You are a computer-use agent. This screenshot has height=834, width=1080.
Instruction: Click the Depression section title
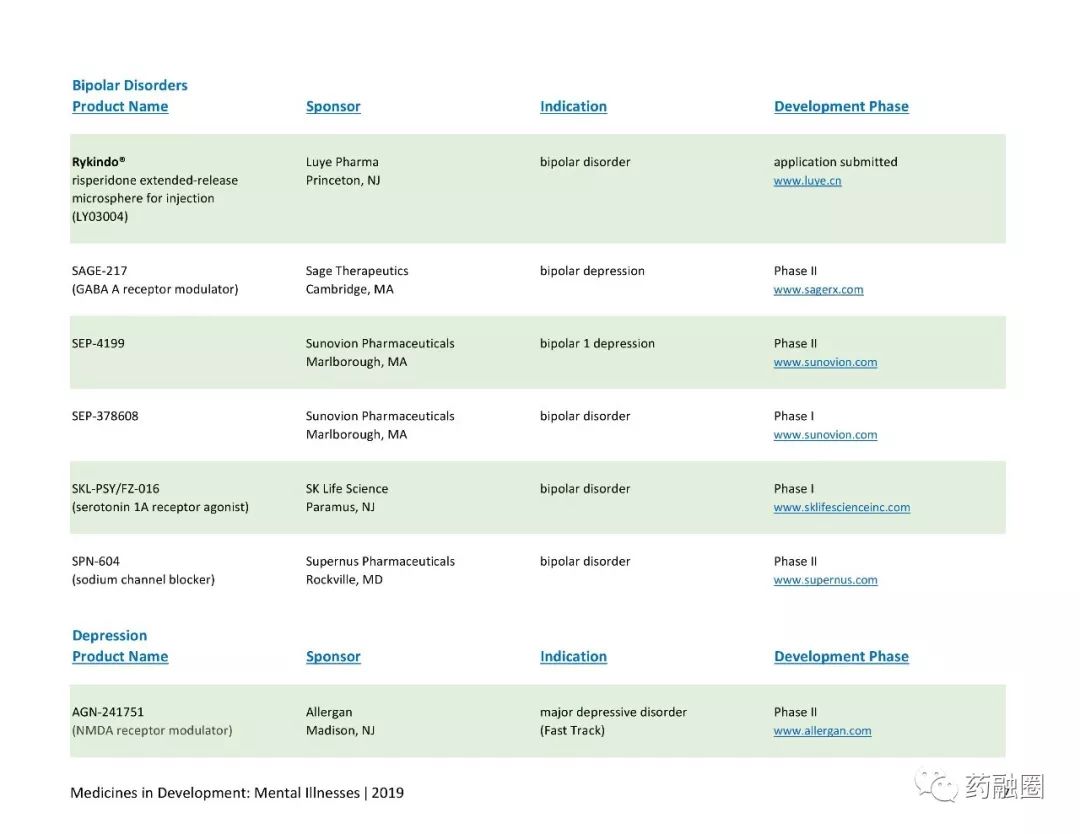click(110, 636)
